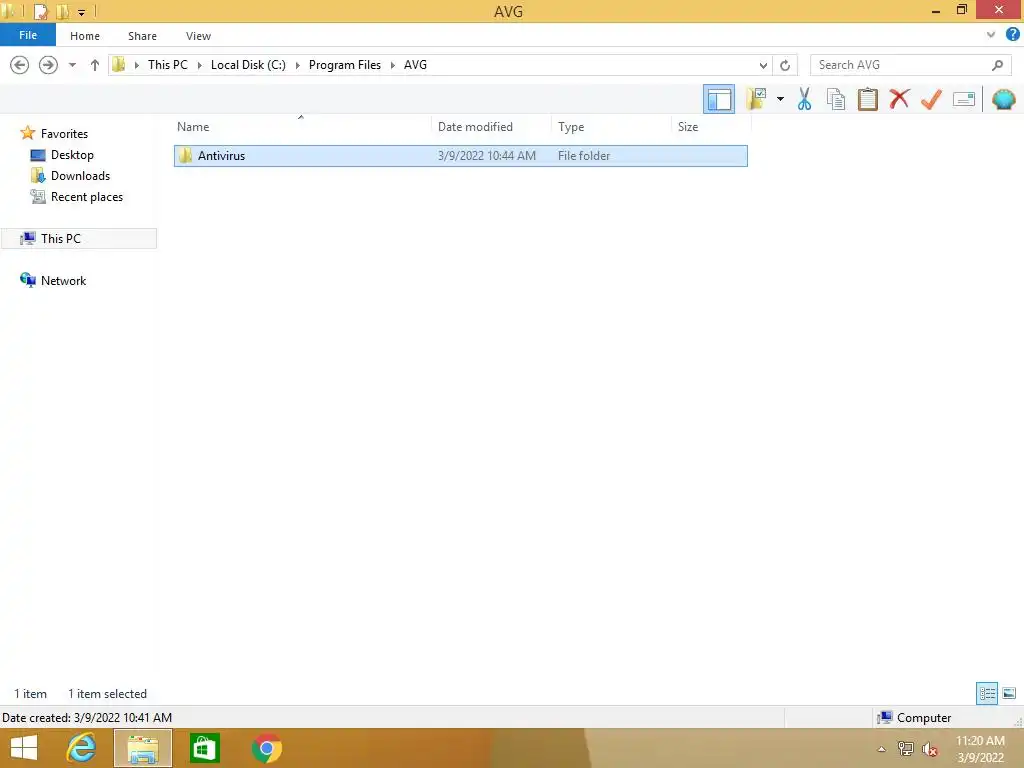Select Network in navigation pane
This screenshot has width=1024, height=768.
click(63, 281)
